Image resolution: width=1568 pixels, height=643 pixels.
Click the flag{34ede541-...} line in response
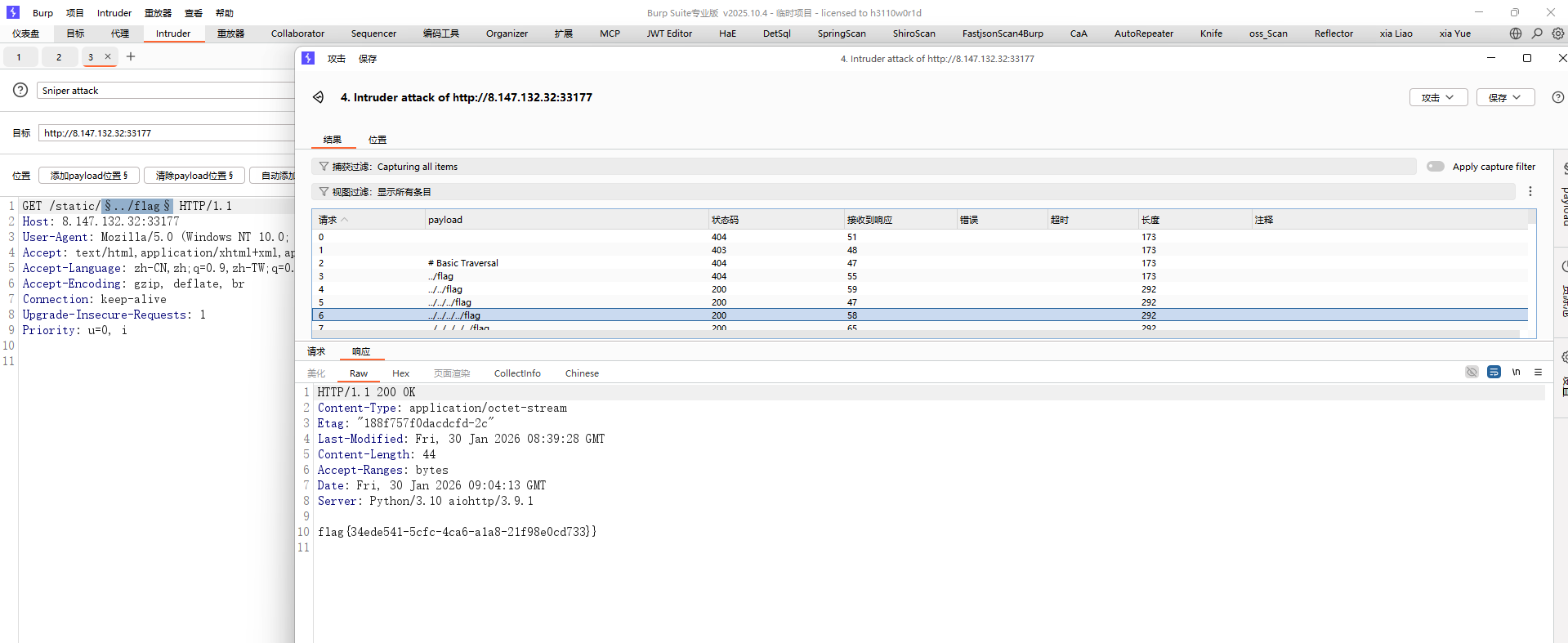pos(457,532)
